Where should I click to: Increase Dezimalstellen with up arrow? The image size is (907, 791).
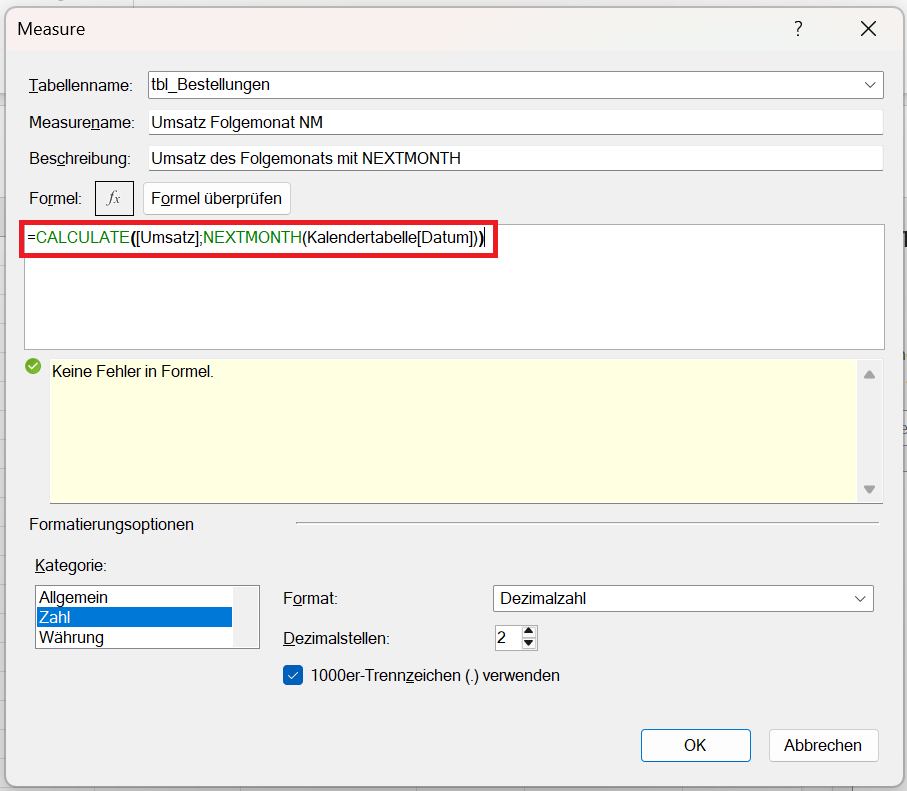coord(529,632)
